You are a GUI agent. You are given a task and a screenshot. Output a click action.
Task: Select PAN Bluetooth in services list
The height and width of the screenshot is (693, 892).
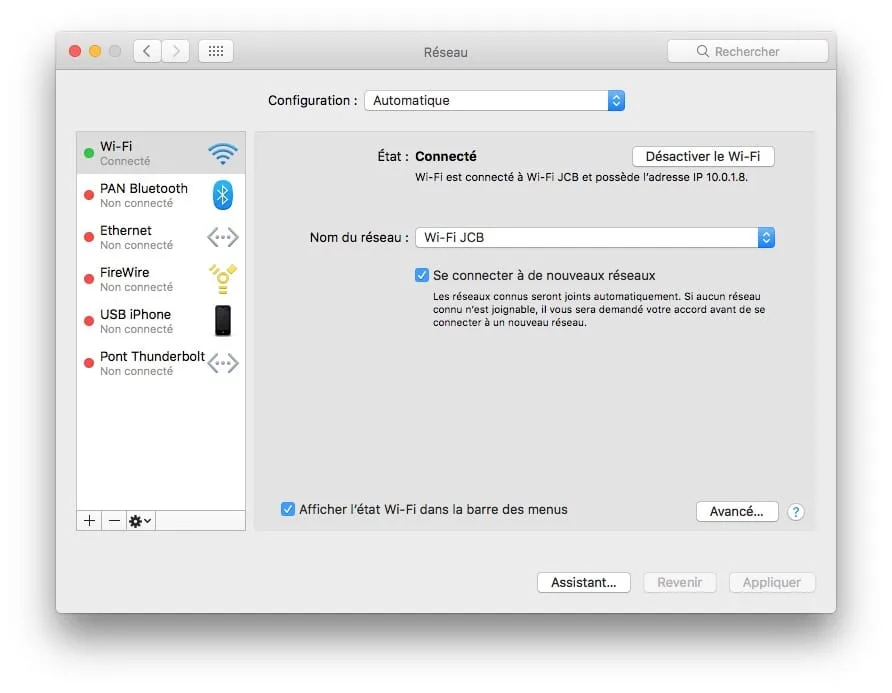161,195
